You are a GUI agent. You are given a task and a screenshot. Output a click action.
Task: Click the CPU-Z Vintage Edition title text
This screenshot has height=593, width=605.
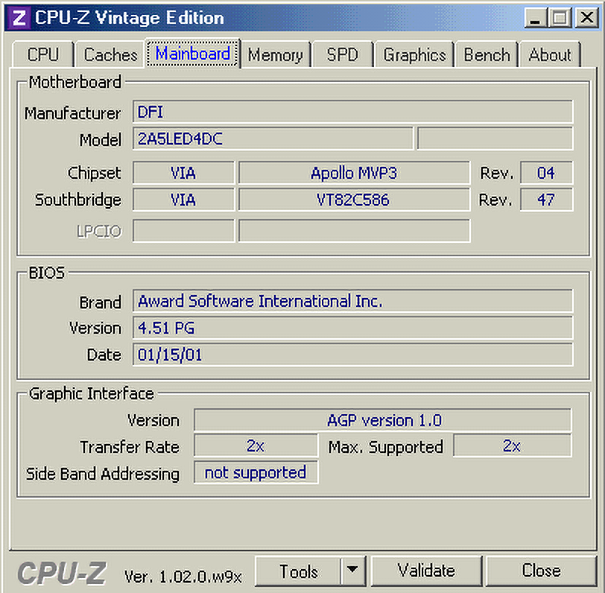pos(129,18)
